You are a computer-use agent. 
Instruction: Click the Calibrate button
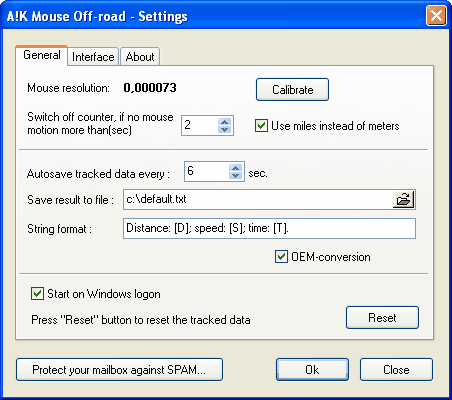[292, 89]
